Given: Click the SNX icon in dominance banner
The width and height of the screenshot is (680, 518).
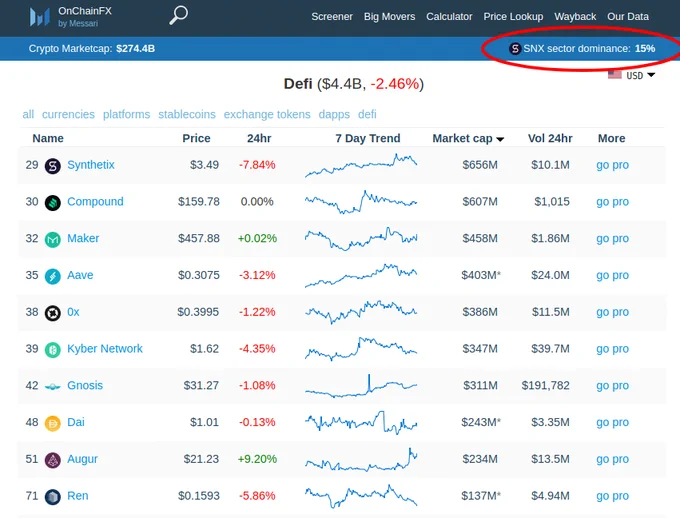Looking at the screenshot, I should (515, 49).
